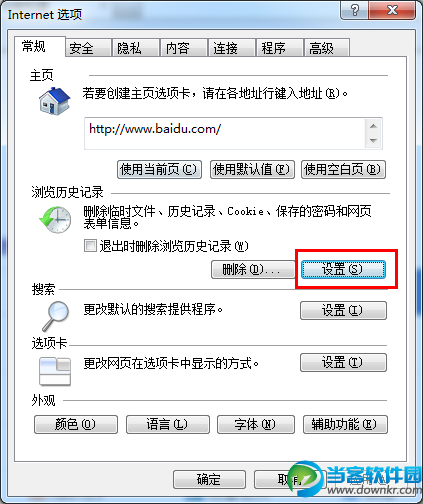Click the magnifying glass search icon
423x504 pixels.
(x=56, y=316)
